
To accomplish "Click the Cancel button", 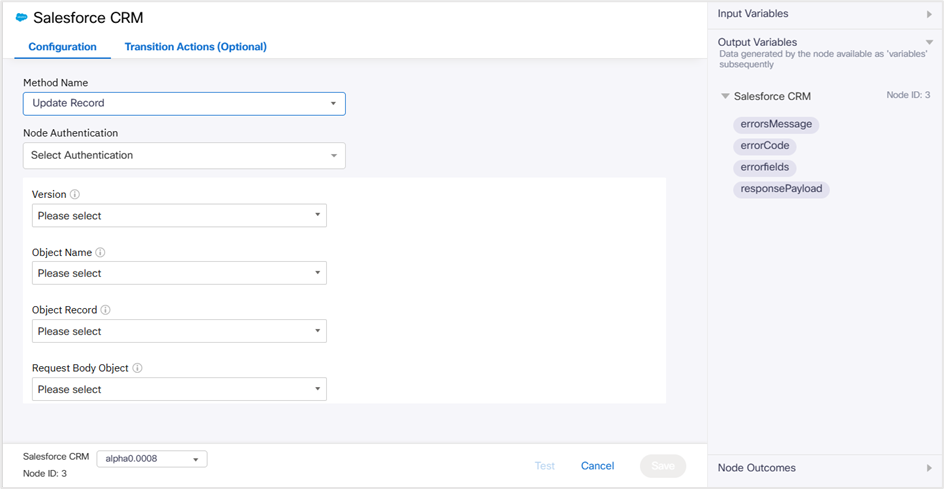I will point(597,466).
